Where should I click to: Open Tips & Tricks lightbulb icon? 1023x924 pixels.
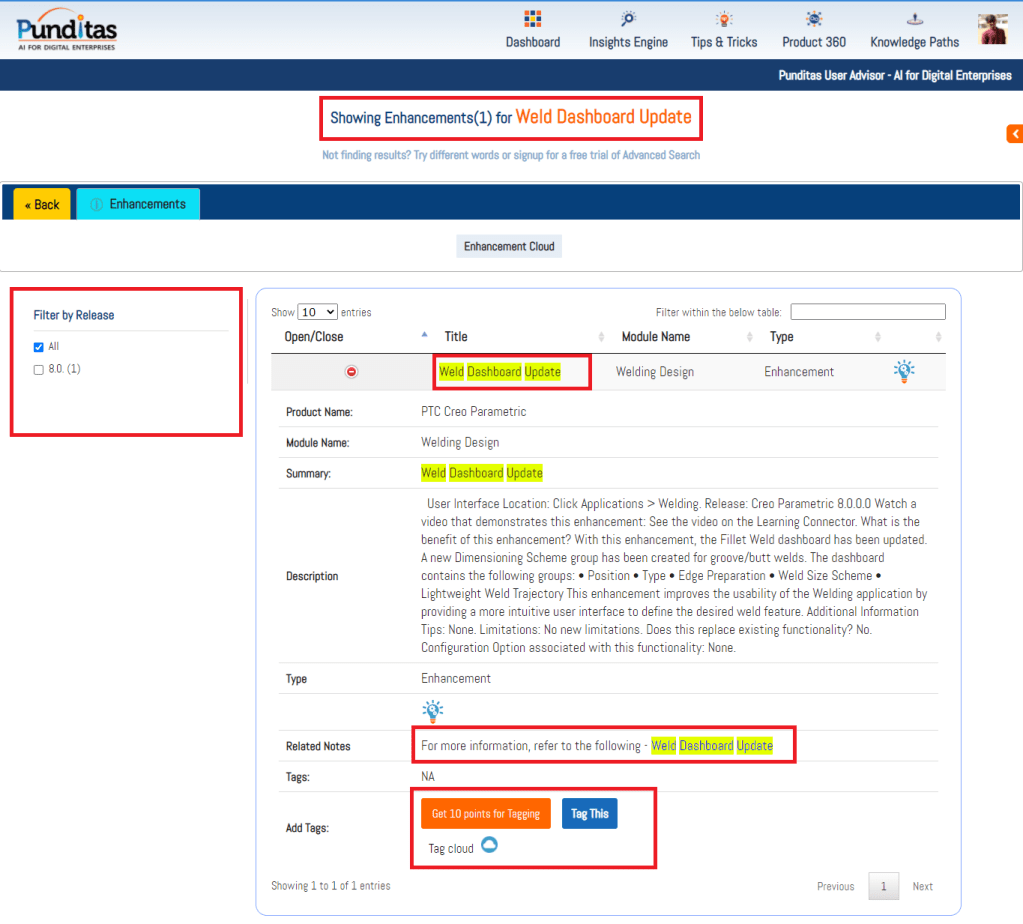coord(723,19)
